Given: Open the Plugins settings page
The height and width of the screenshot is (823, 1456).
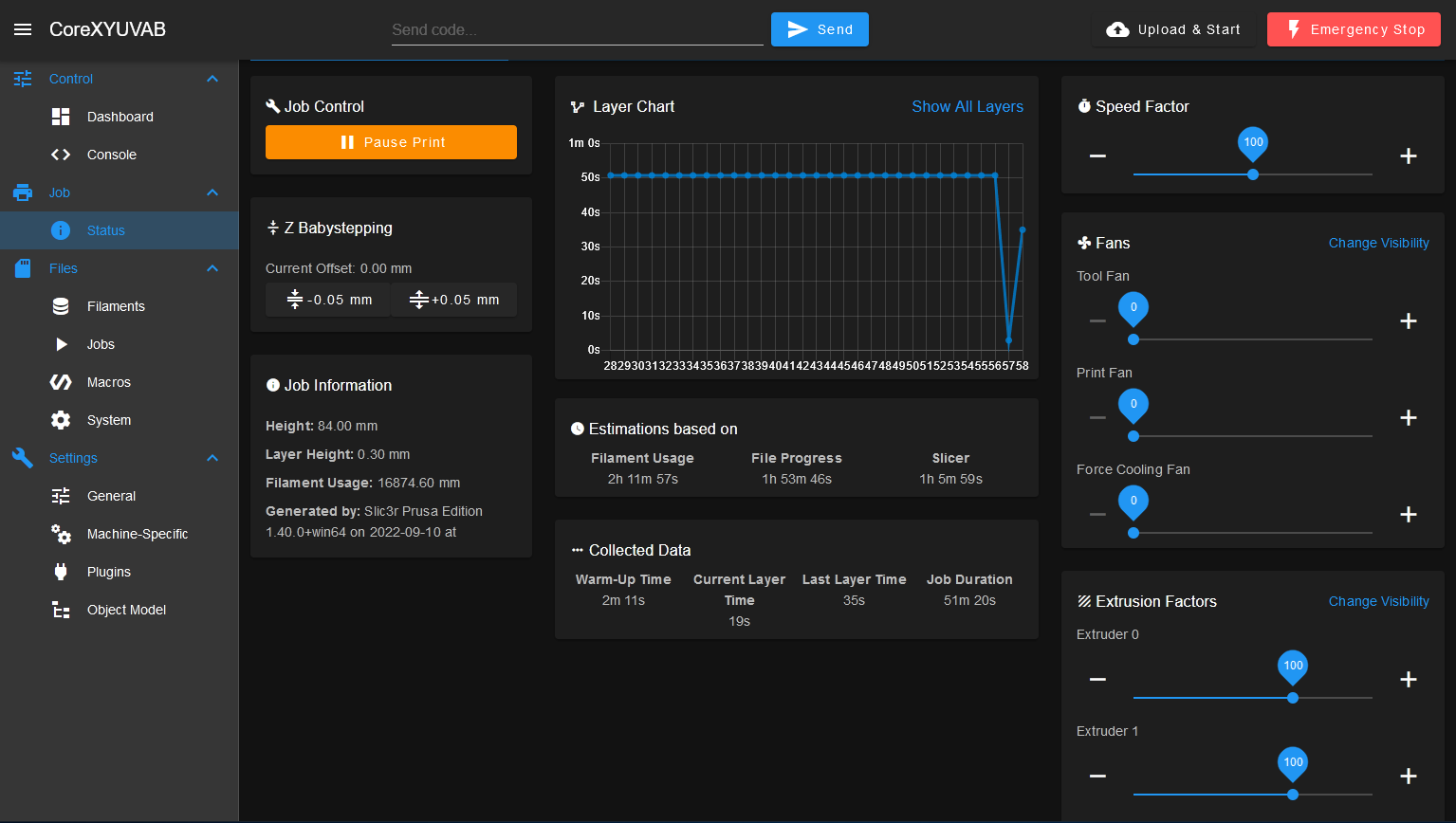Looking at the screenshot, I should click(120, 572).
